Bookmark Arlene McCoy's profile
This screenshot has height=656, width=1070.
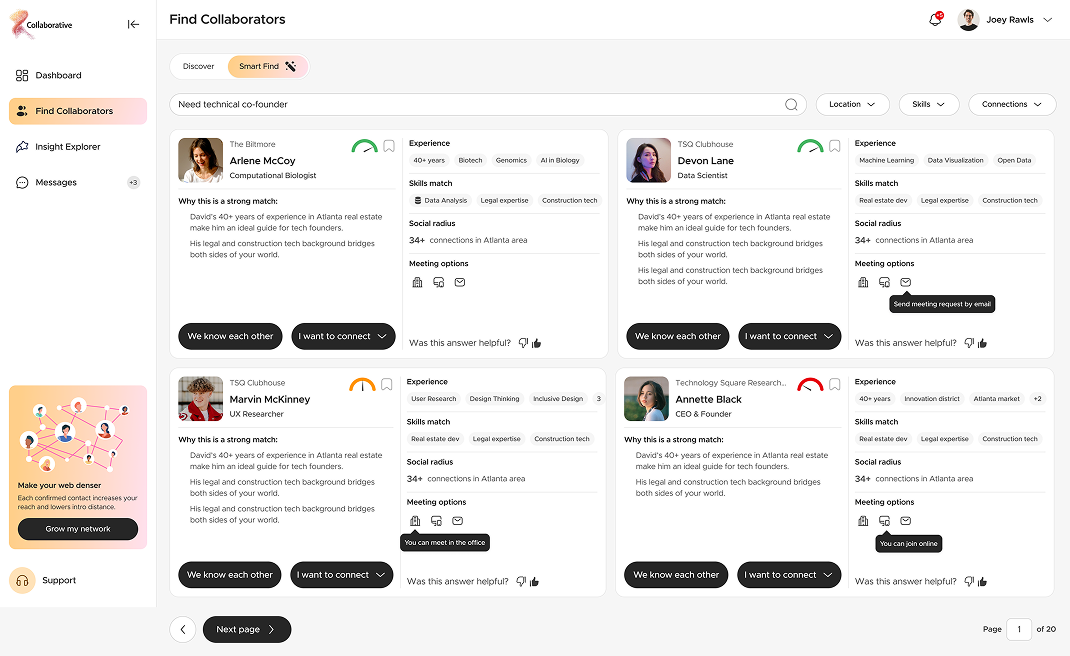click(x=388, y=145)
